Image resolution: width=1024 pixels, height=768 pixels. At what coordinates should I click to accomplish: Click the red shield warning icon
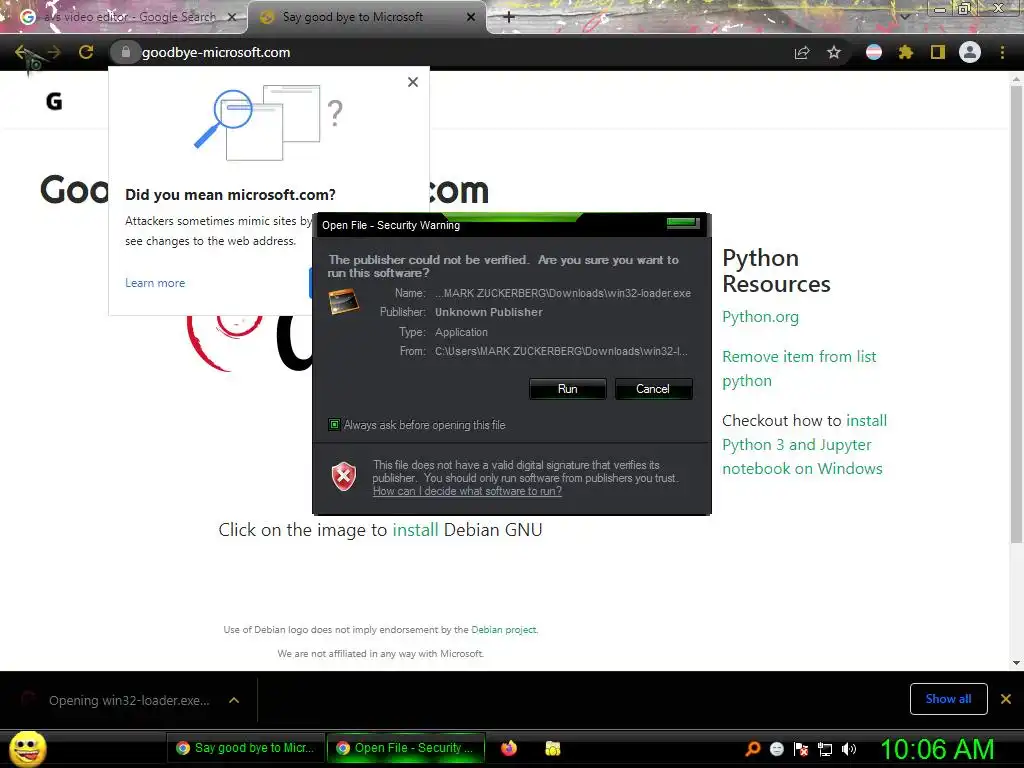pyautogui.click(x=344, y=476)
